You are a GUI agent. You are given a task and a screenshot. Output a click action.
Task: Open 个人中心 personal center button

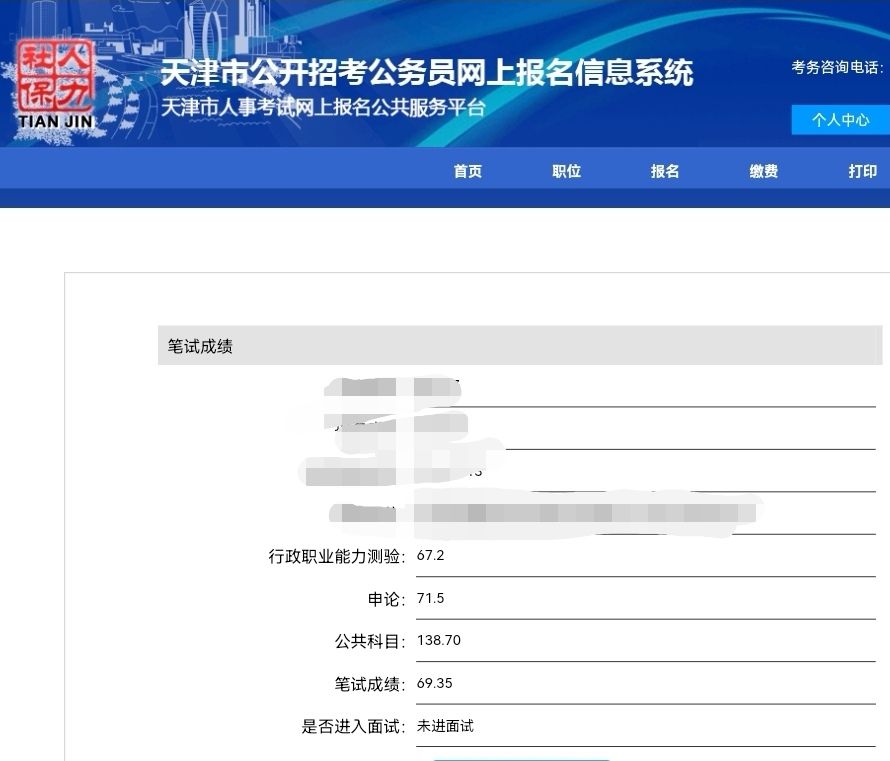click(x=840, y=120)
